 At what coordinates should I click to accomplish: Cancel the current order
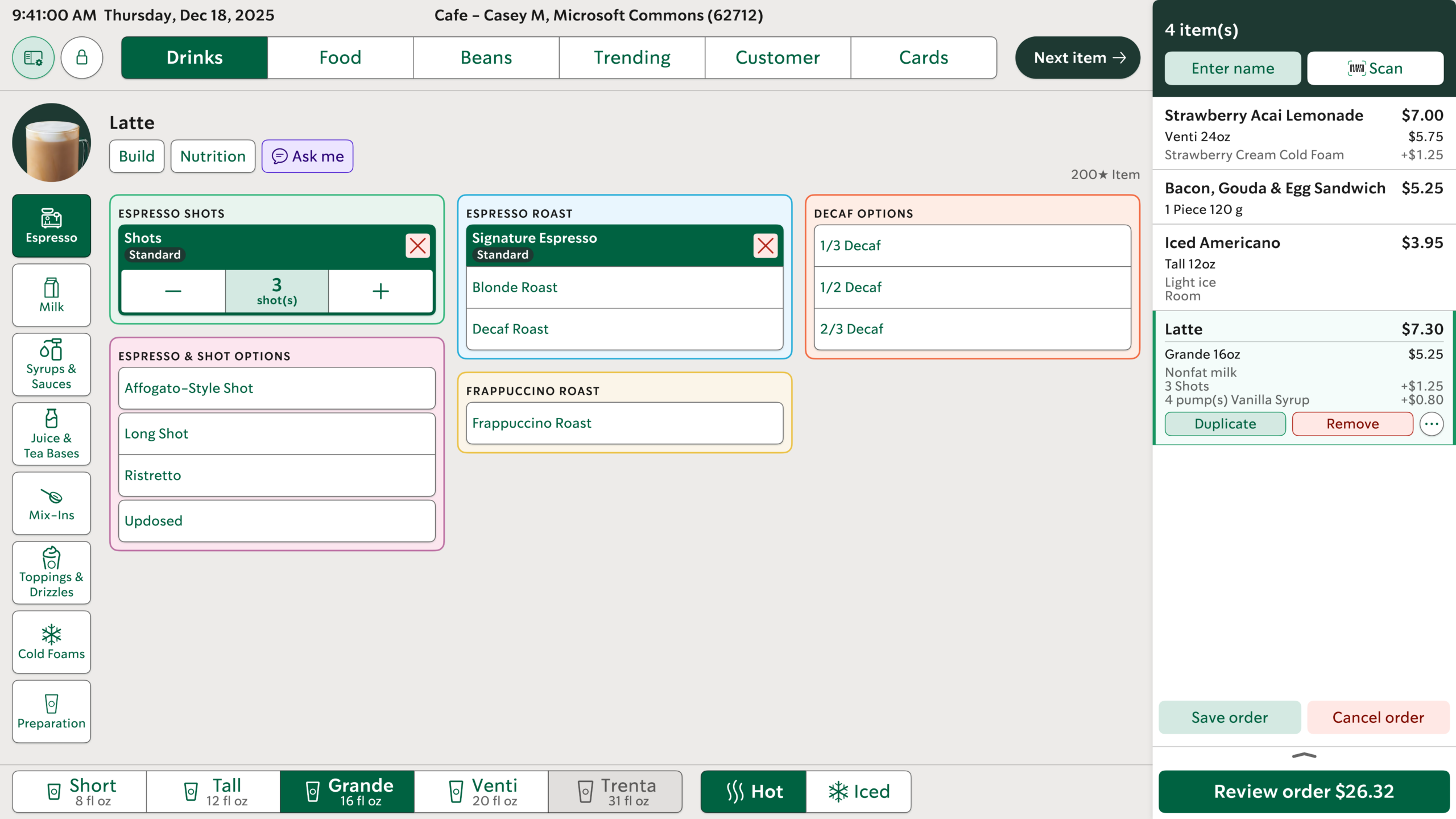pos(1378,717)
